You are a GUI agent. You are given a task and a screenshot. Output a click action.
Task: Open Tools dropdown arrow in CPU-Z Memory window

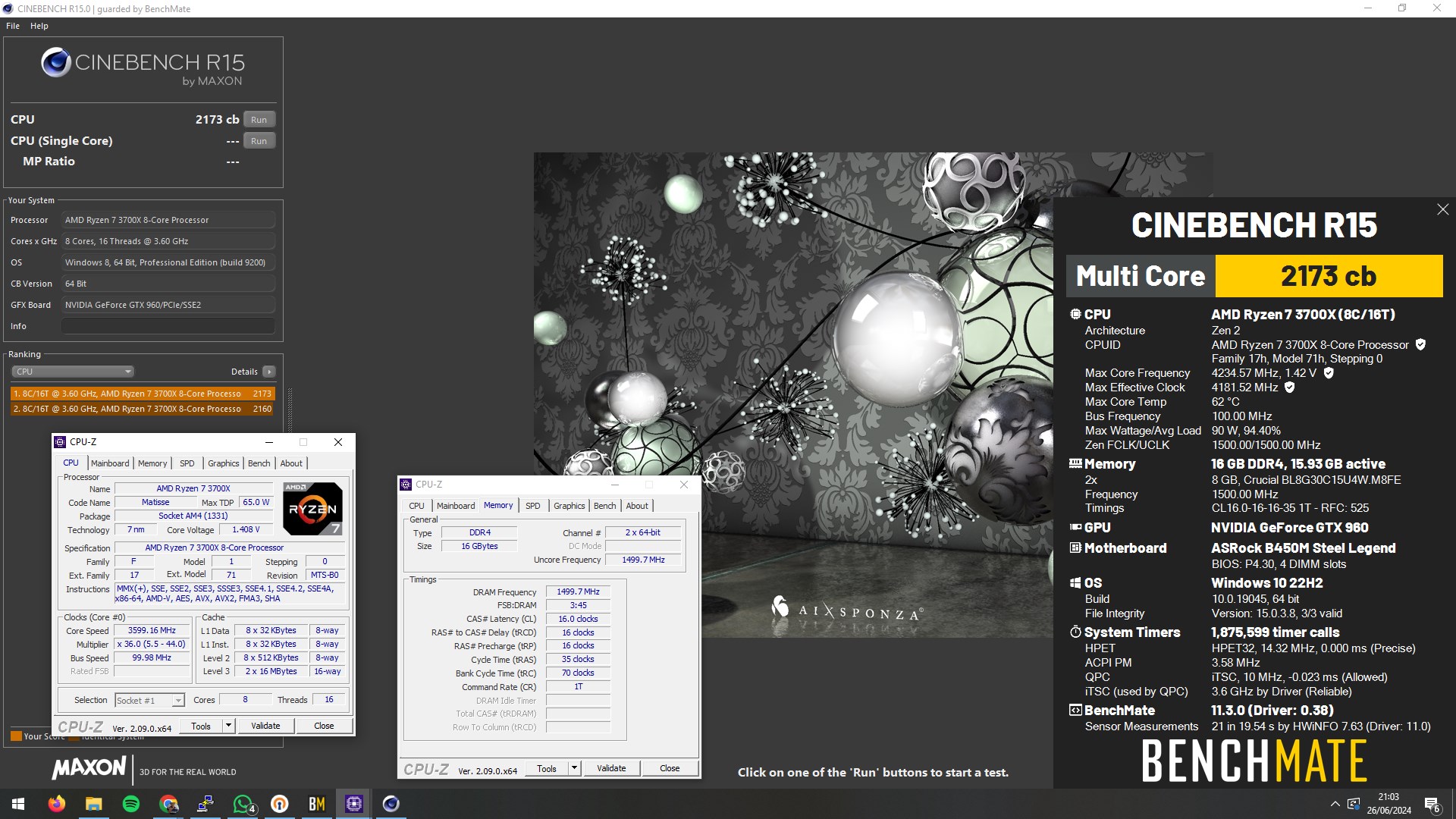pyautogui.click(x=574, y=768)
